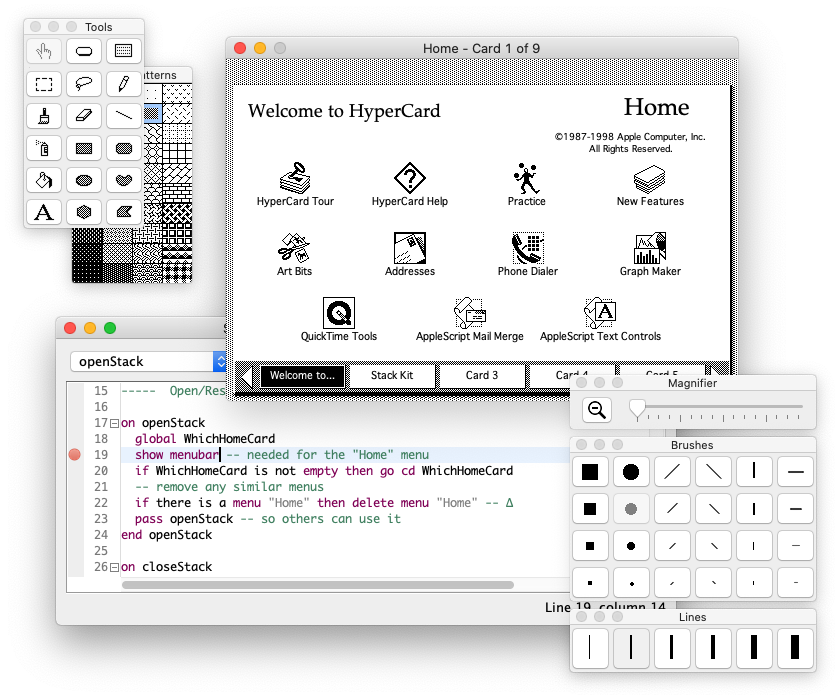
Task: Select the largest vertical line brush
Action: tap(754, 472)
